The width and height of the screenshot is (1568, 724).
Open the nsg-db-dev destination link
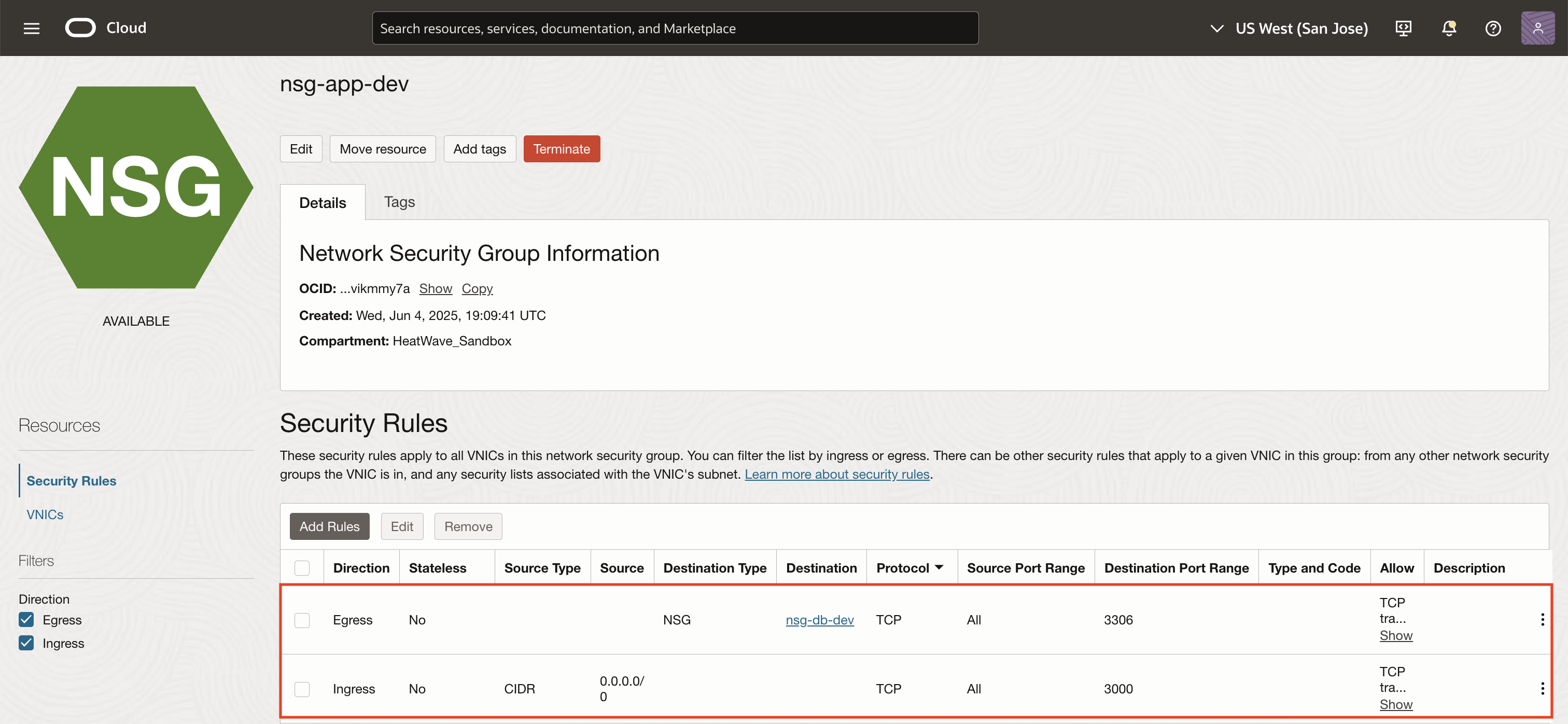[x=819, y=619]
